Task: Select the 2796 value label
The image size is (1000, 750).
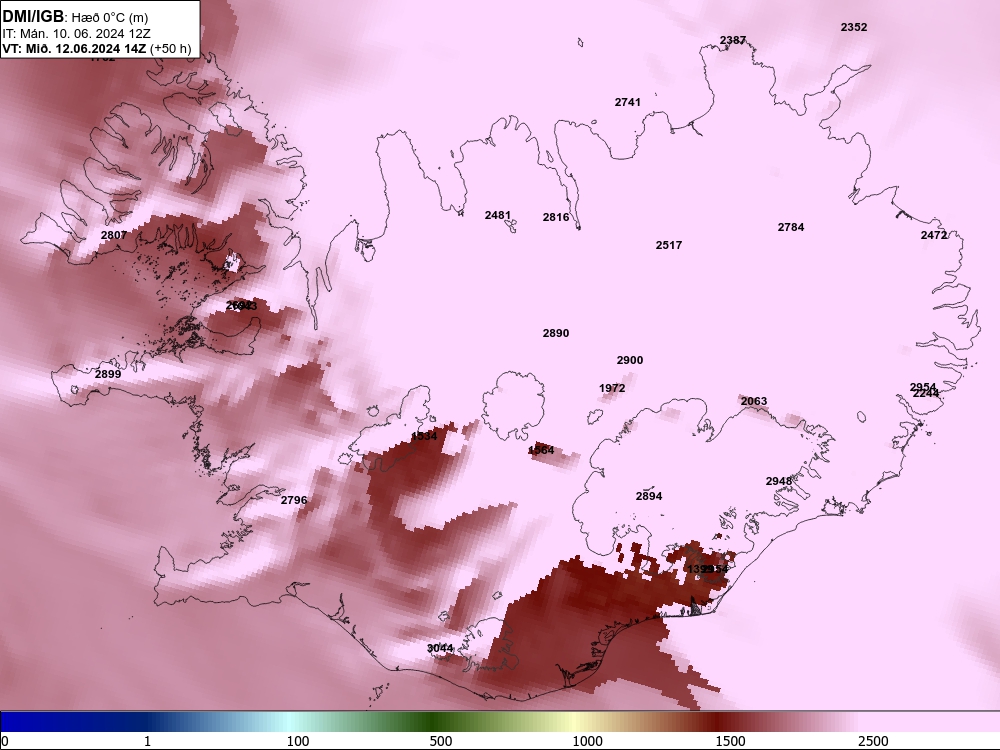Action: 294,500
